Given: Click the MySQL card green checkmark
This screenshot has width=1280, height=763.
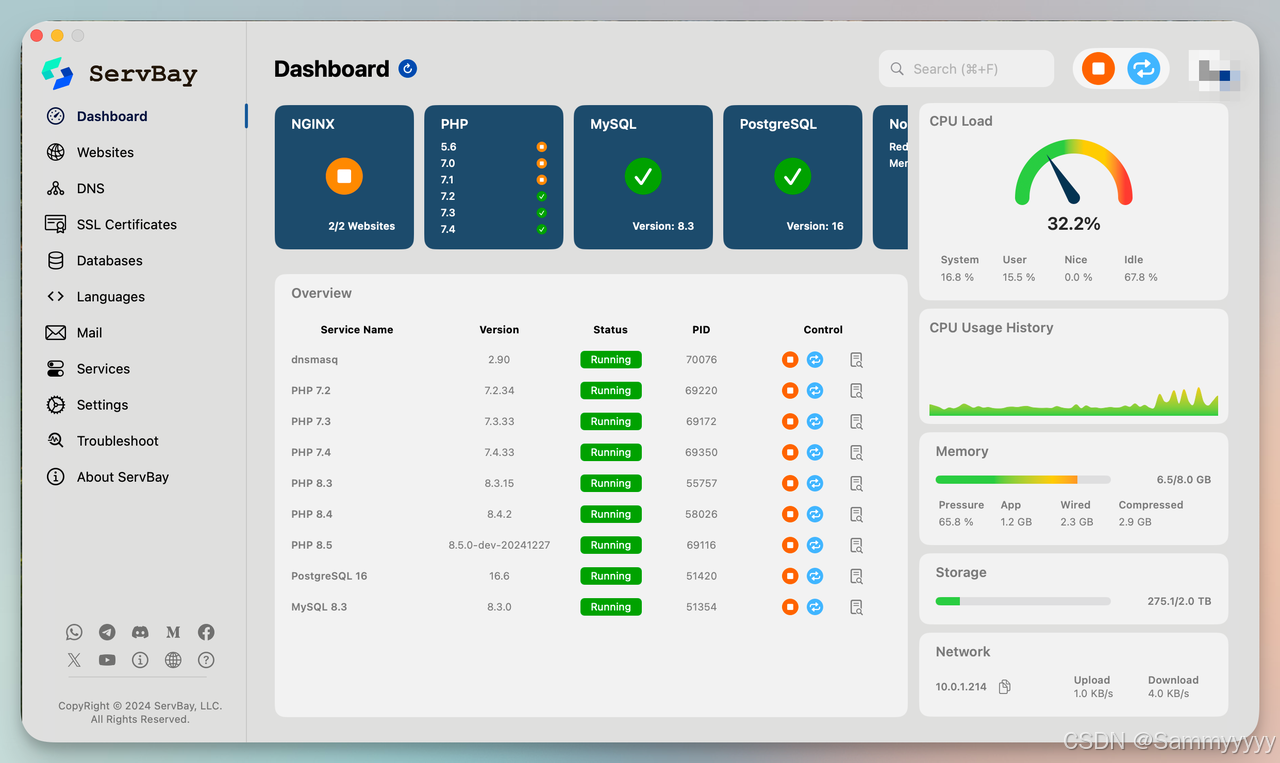Looking at the screenshot, I should click(643, 176).
